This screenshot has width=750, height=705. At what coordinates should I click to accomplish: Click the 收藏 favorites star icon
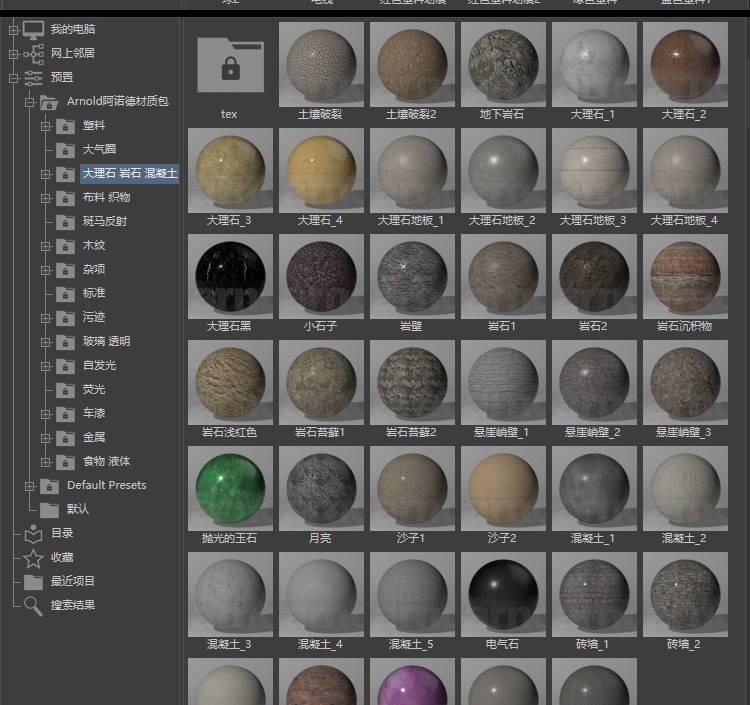[33, 558]
